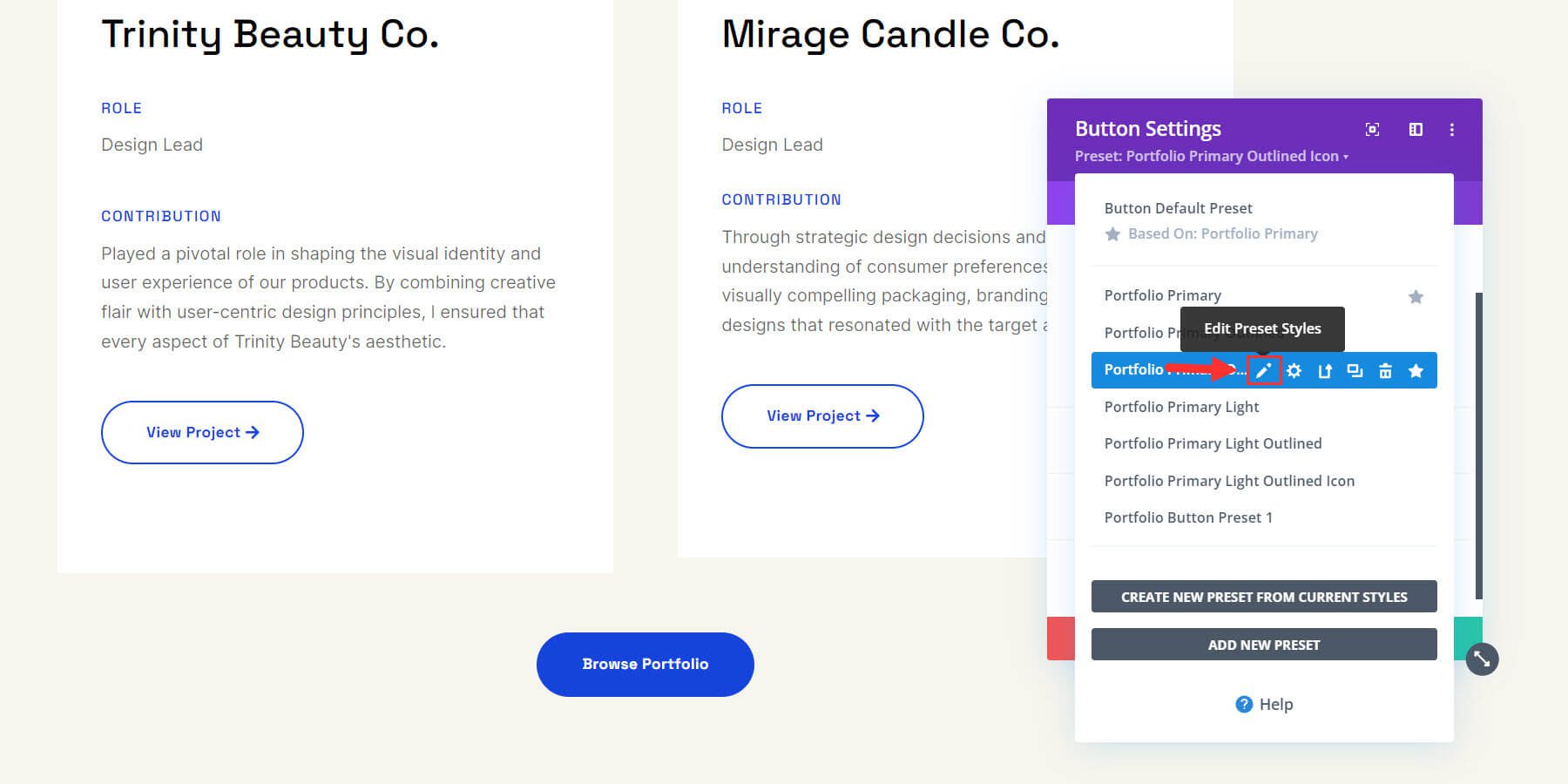Open the three-dot more options menu
Screen dimensions: 1568x784
[x=1451, y=130]
